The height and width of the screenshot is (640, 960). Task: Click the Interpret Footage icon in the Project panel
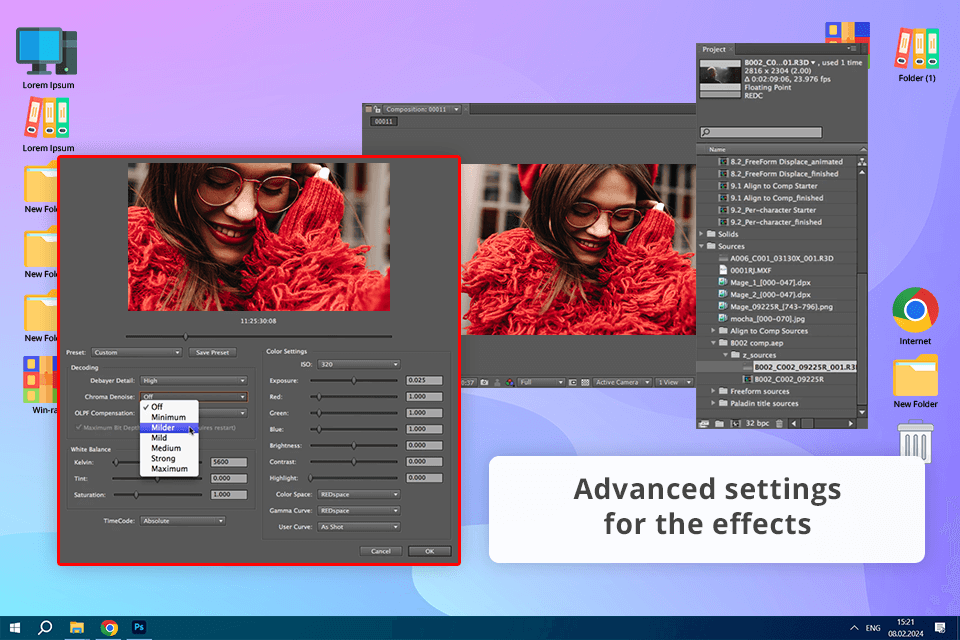tap(703, 423)
